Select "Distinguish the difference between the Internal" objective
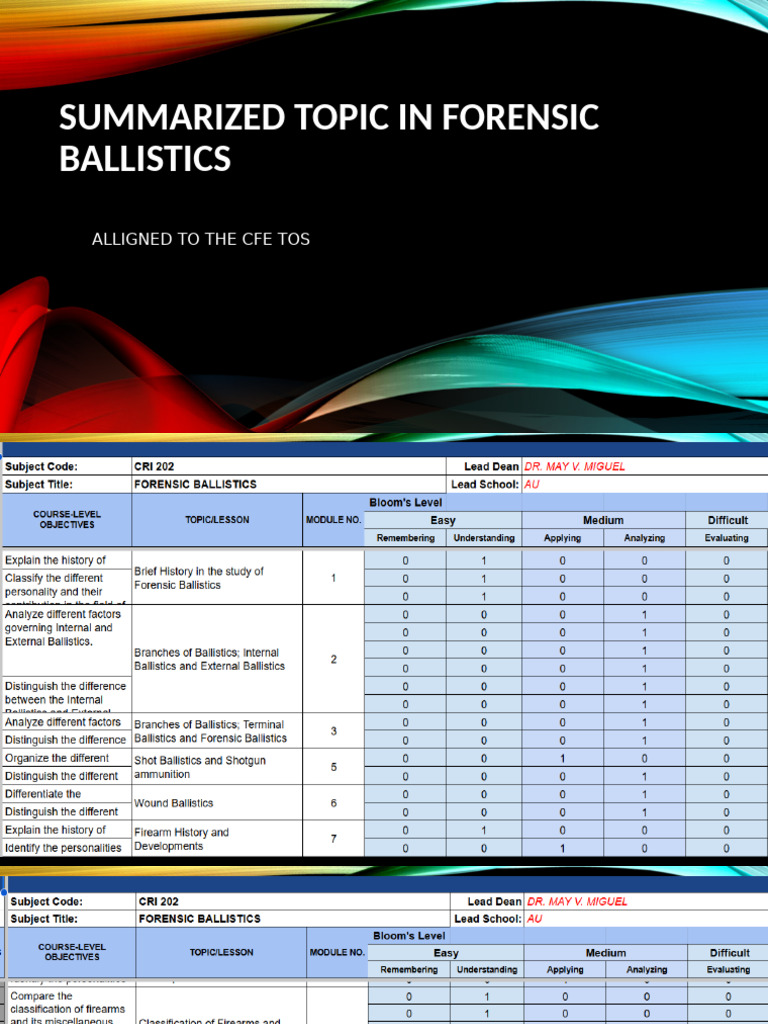Image resolution: width=768 pixels, height=1024 pixels. pos(65,692)
